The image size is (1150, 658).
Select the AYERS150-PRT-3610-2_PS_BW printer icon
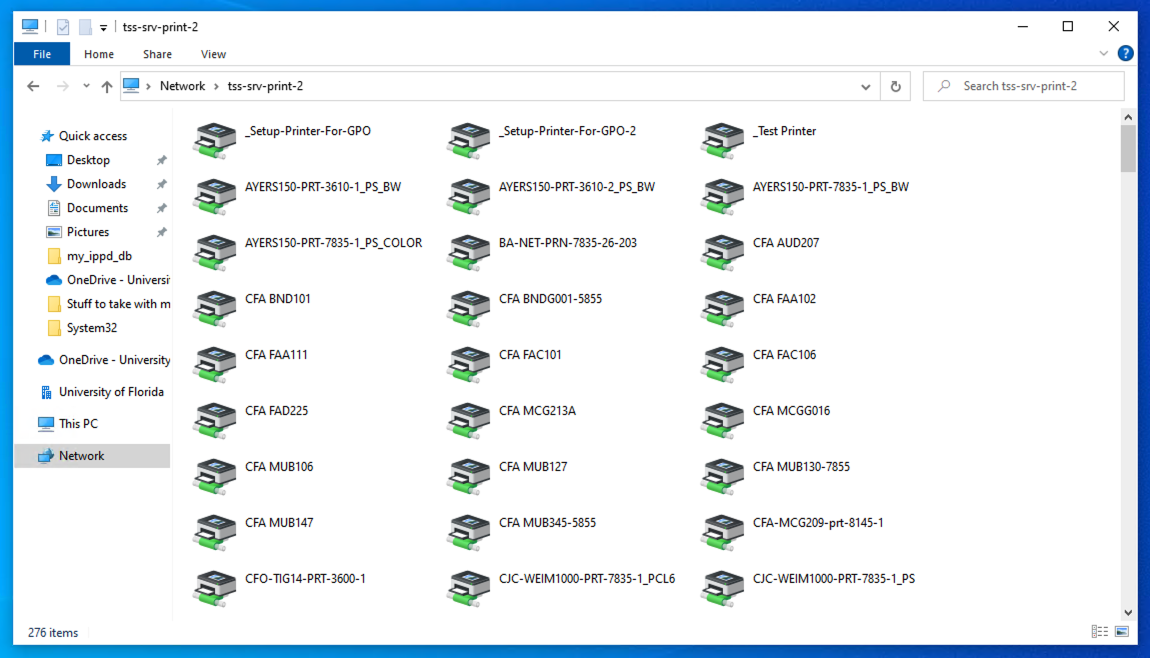click(x=468, y=196)
